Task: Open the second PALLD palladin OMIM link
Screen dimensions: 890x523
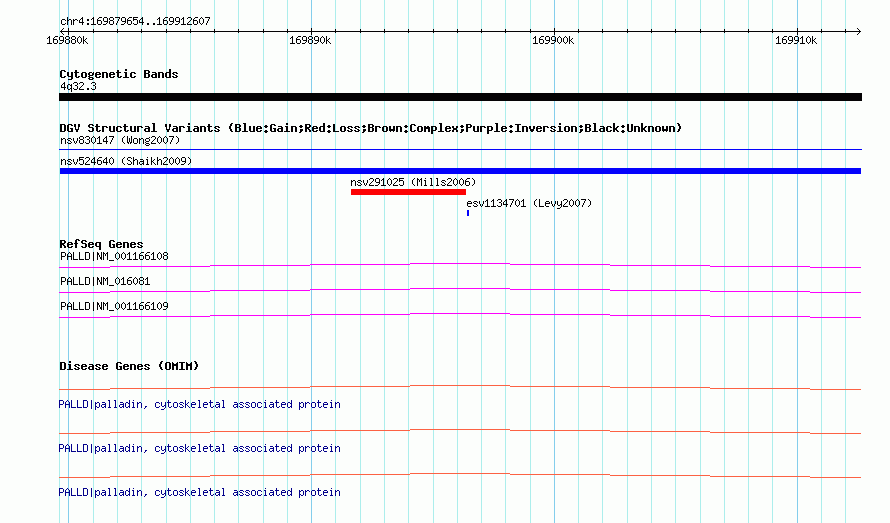Action: pyautogui.click(x=199, y=448)
